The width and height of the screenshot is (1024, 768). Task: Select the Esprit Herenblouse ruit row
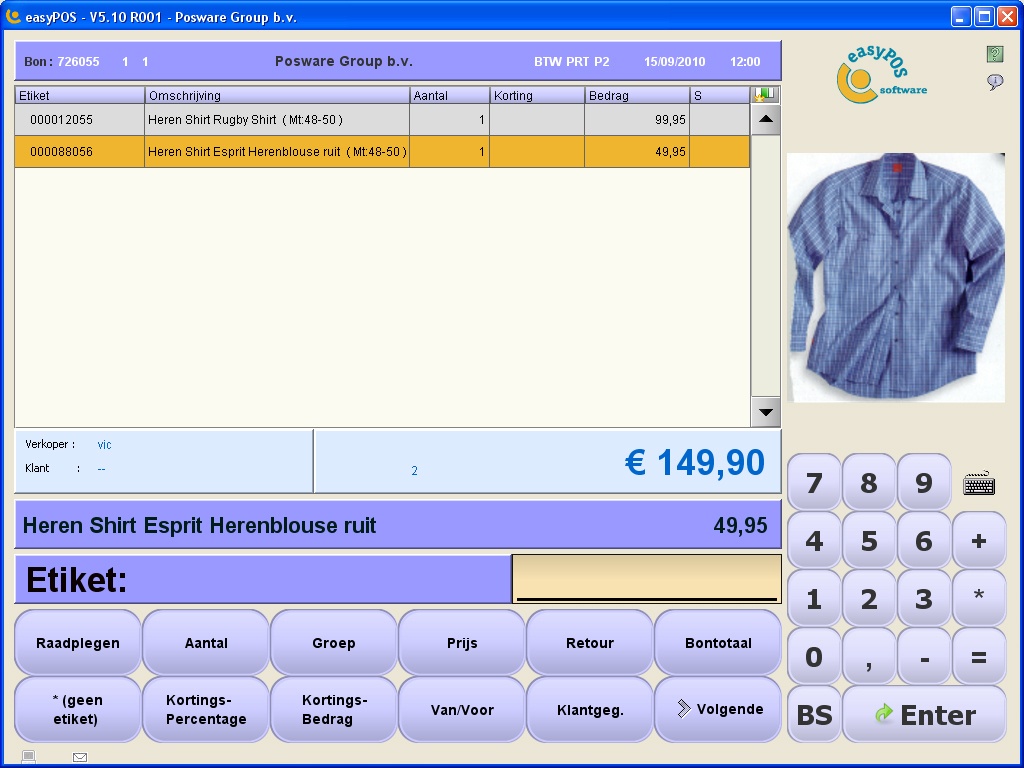click(x=382, y=152)
